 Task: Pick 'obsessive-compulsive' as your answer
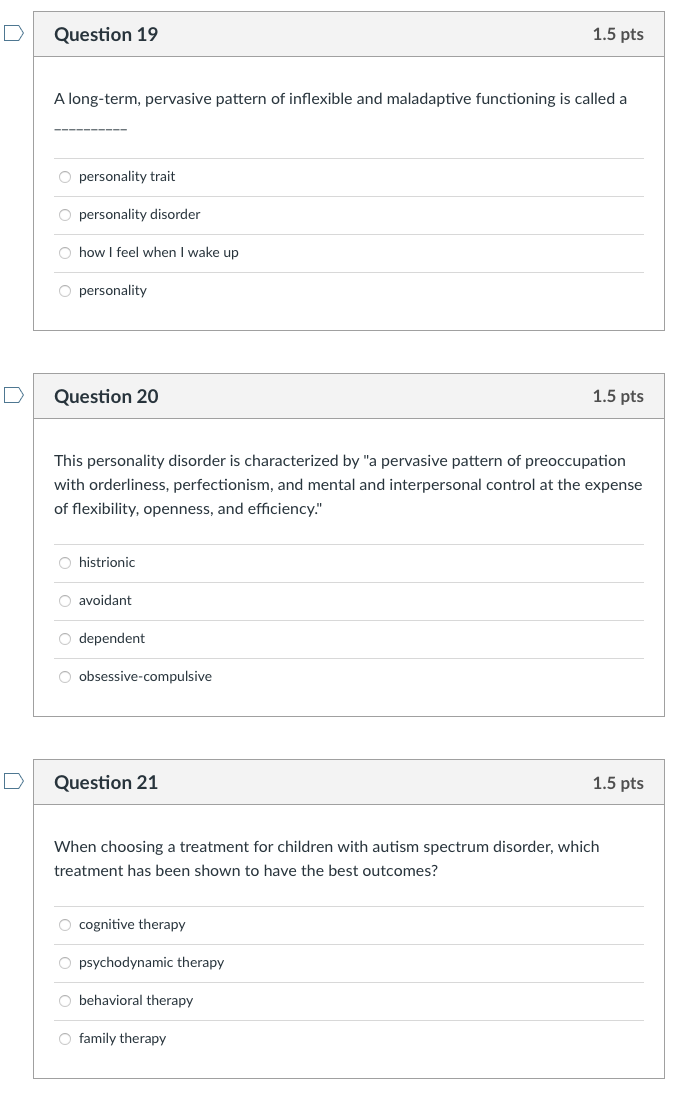[64, 676]
